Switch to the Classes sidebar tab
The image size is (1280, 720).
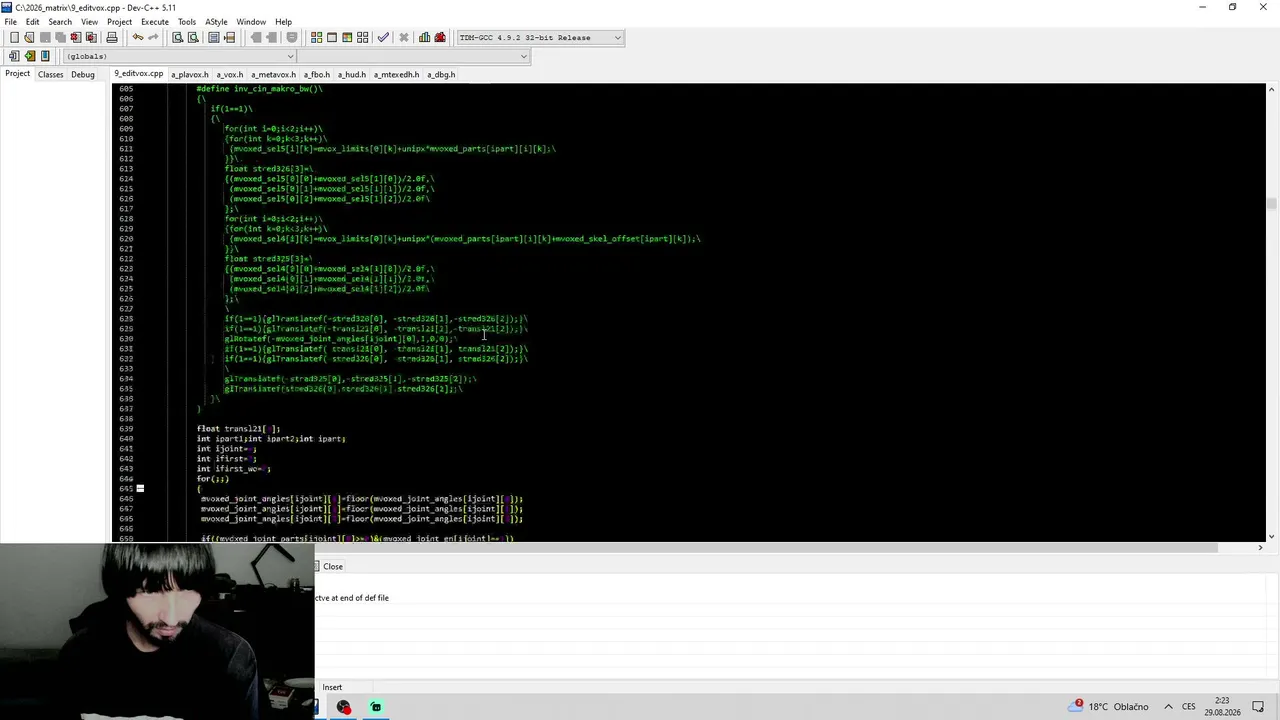(x=50, y=74)
